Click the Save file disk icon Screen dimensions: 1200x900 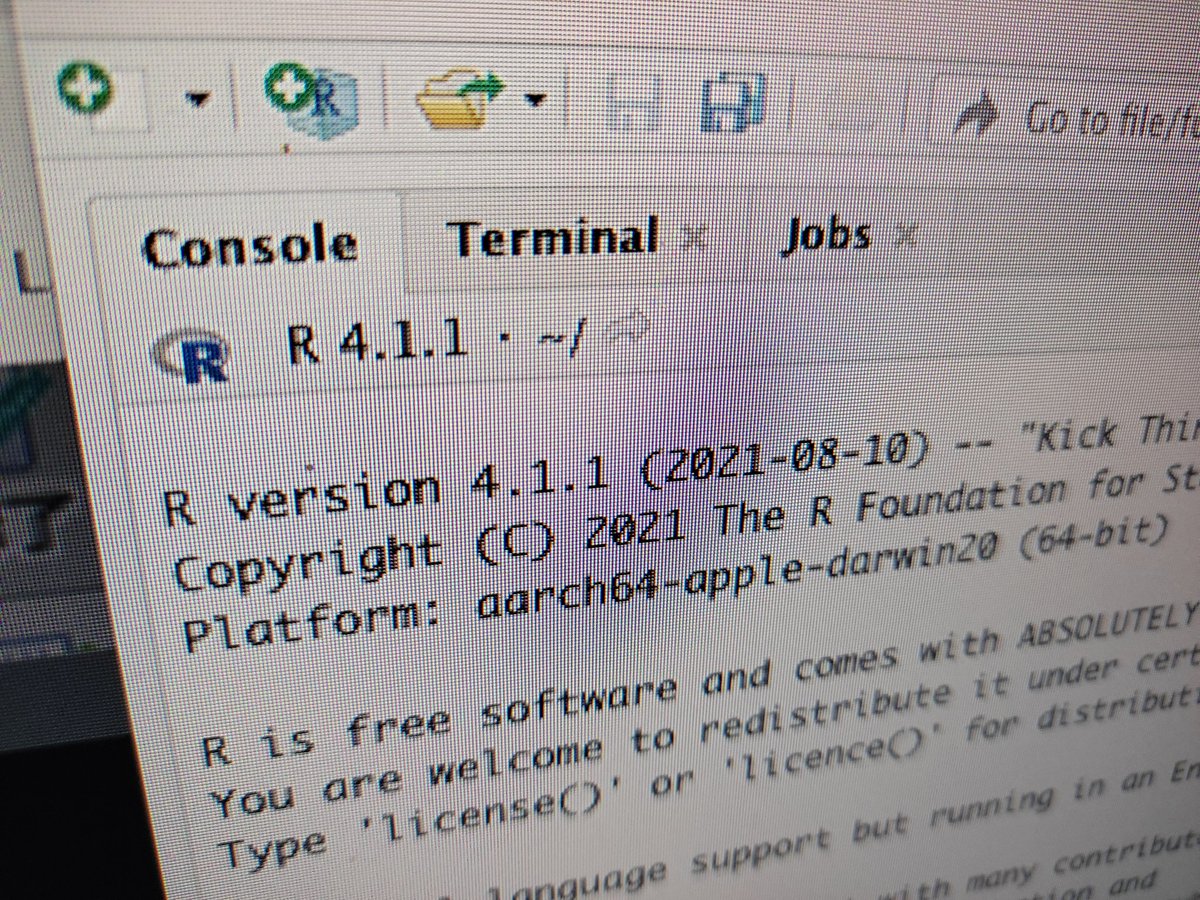634,102
